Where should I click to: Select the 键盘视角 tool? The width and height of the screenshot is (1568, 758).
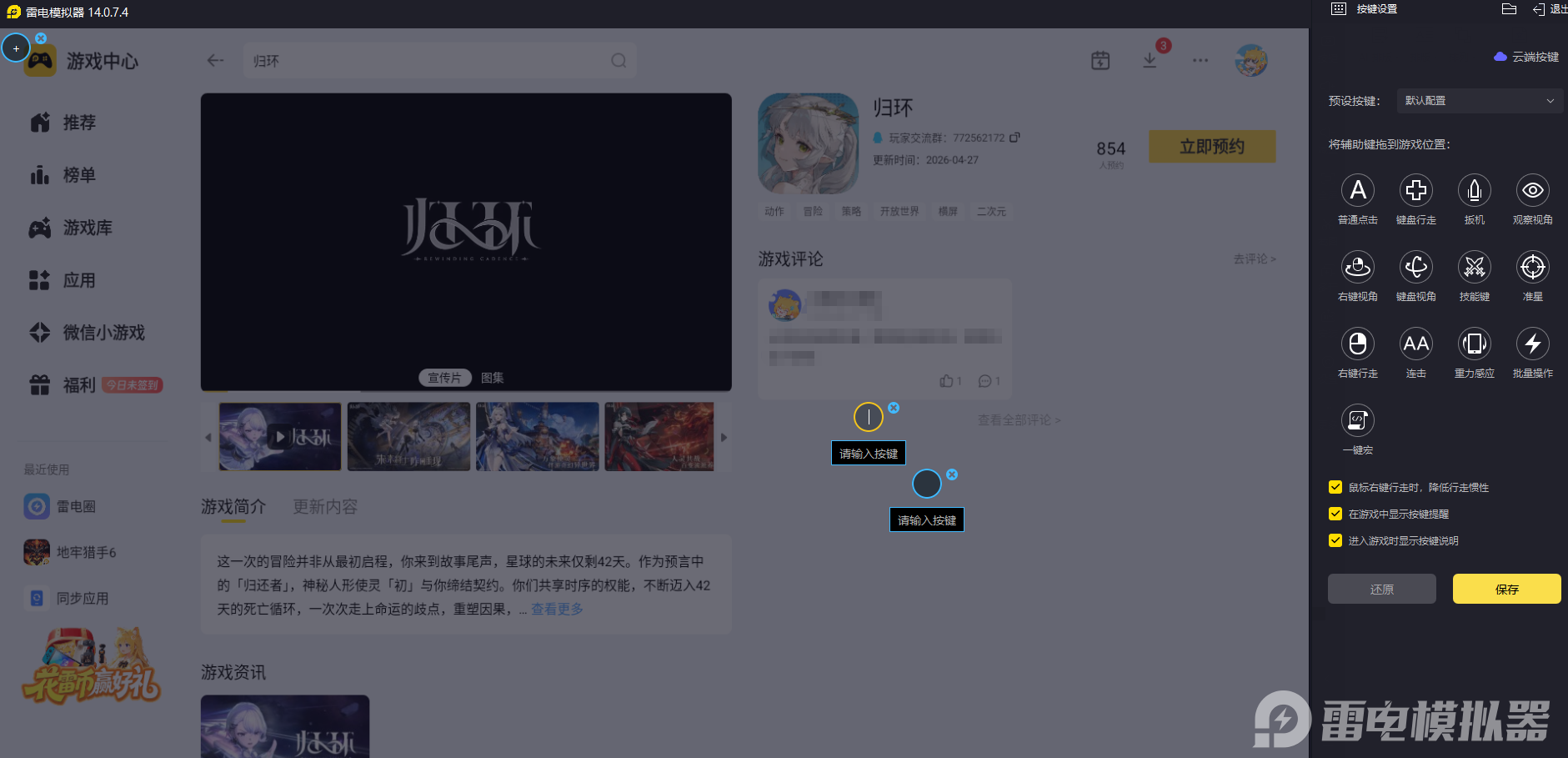(1416, 268)
